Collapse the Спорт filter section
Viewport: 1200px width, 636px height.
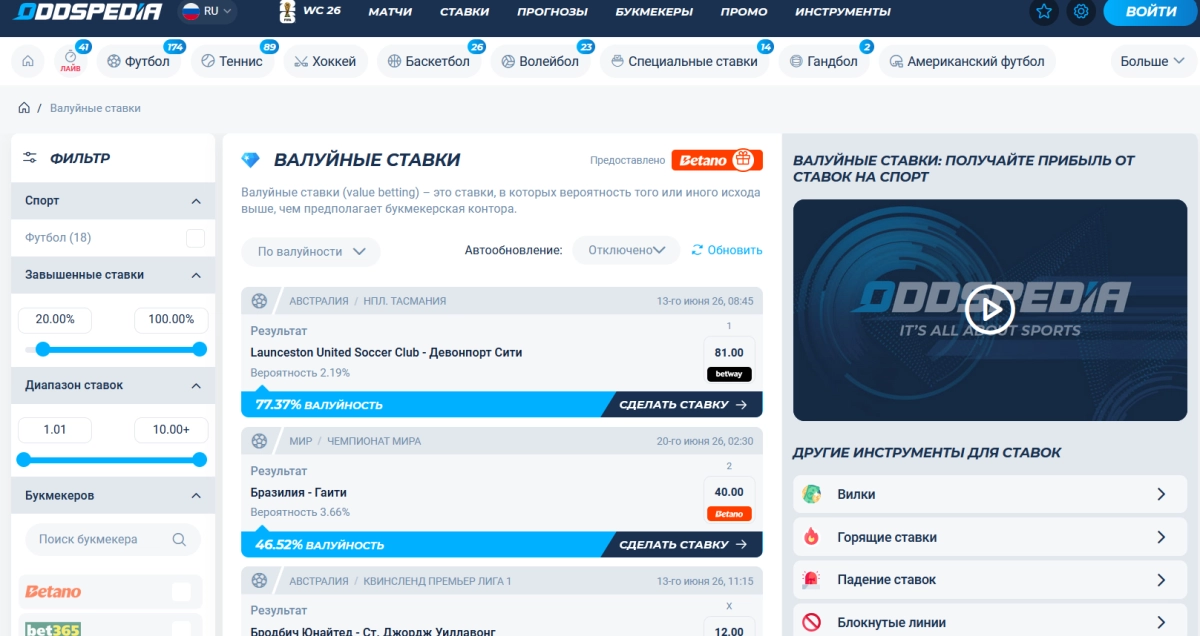[196, 201]
